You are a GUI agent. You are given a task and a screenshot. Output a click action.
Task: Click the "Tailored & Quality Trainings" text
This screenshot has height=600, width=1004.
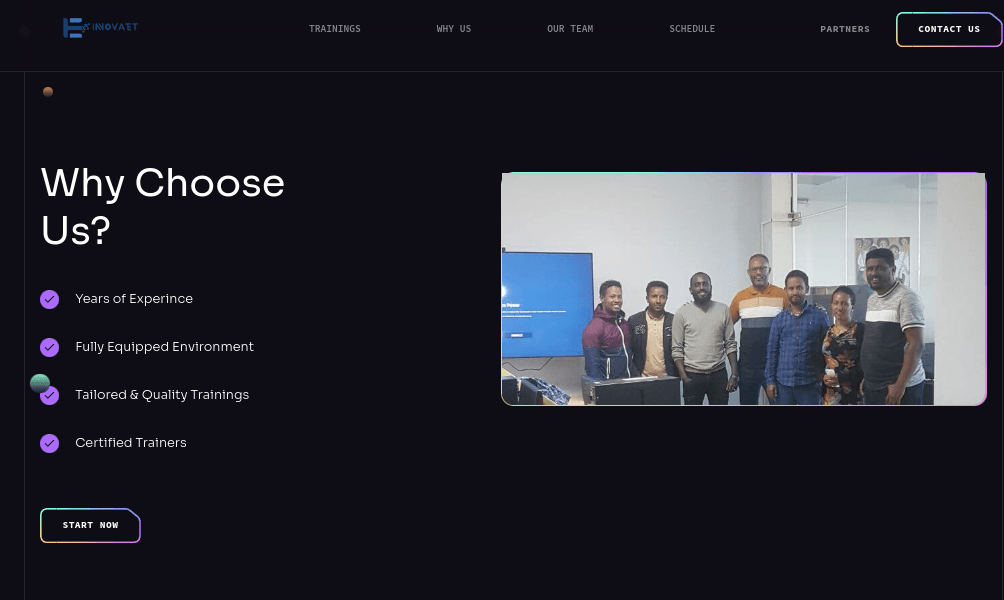point(162,395)
